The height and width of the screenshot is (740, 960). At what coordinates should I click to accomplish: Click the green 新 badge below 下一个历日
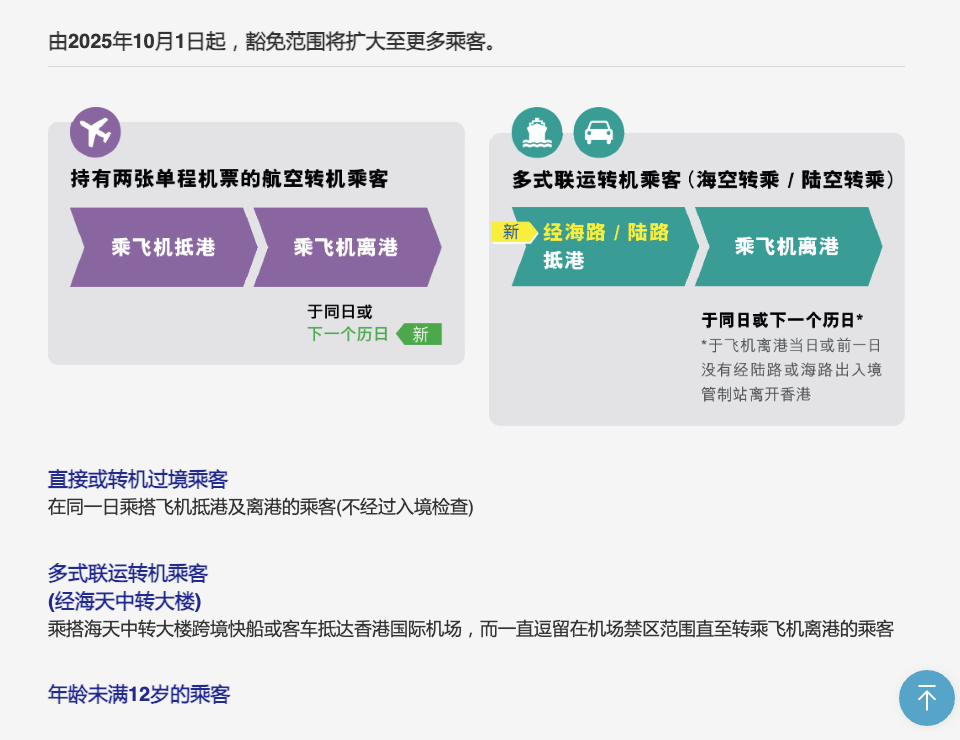(419, 334)
